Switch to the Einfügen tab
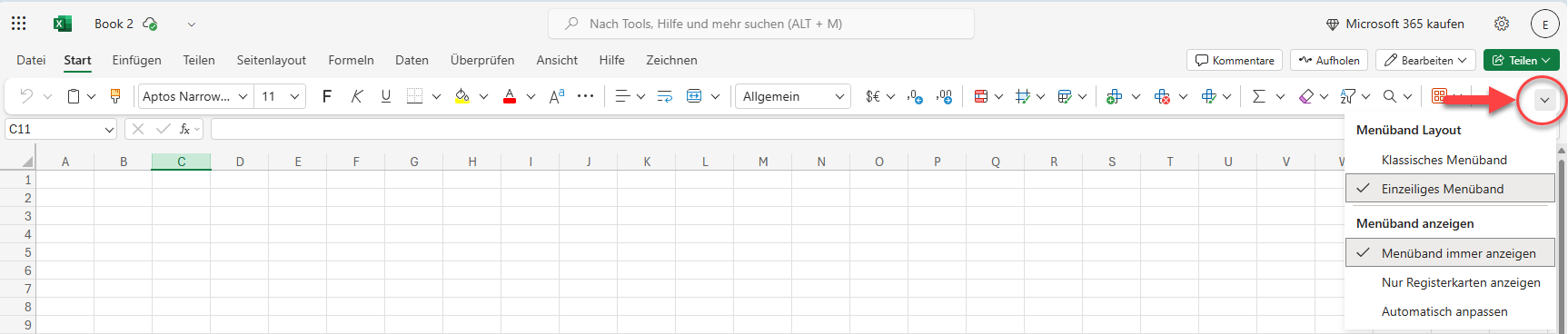 tap(137, 60)
